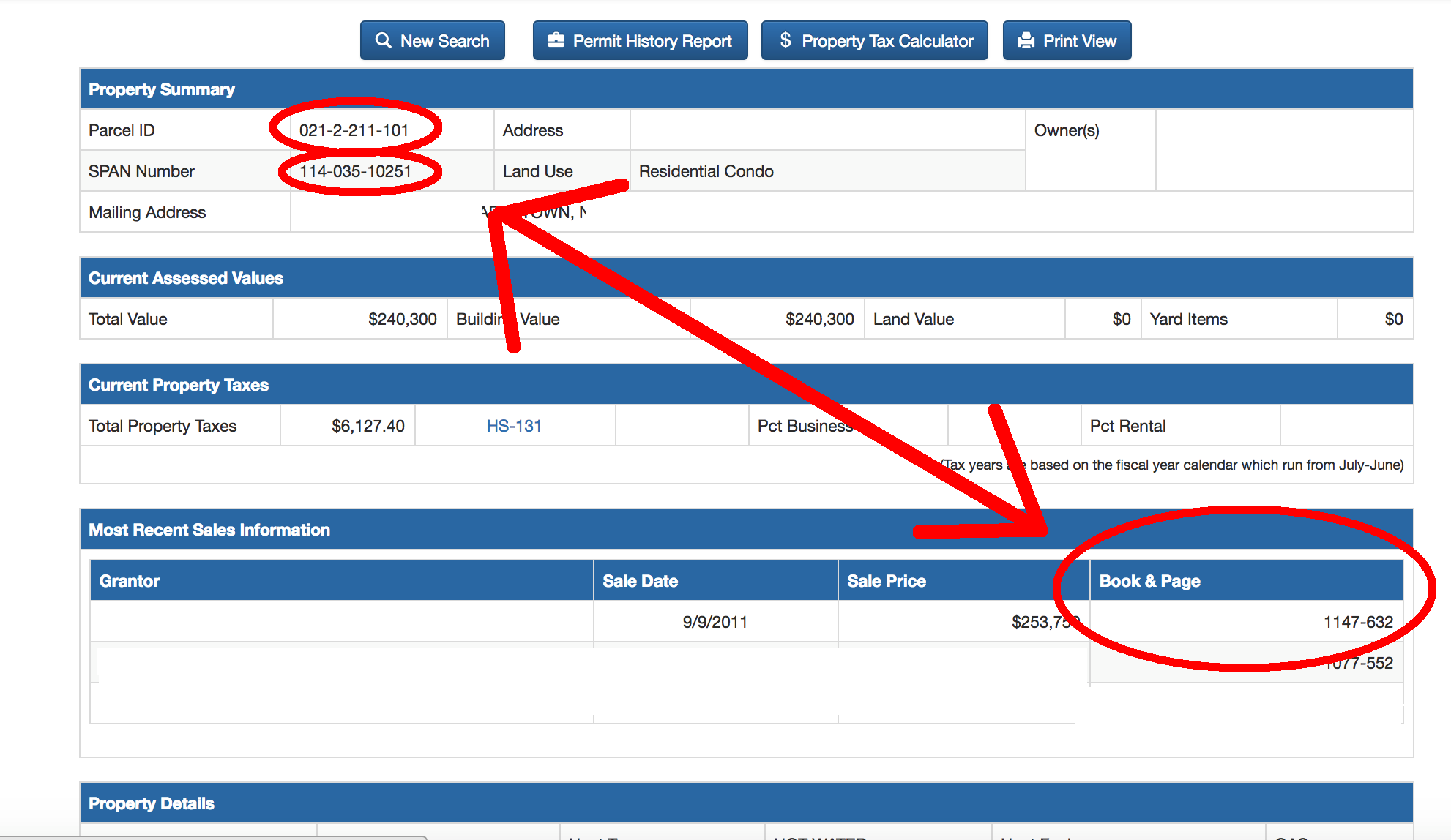
Task: Select the magnifying glass search icon
Action: click(x=384, y=40)
